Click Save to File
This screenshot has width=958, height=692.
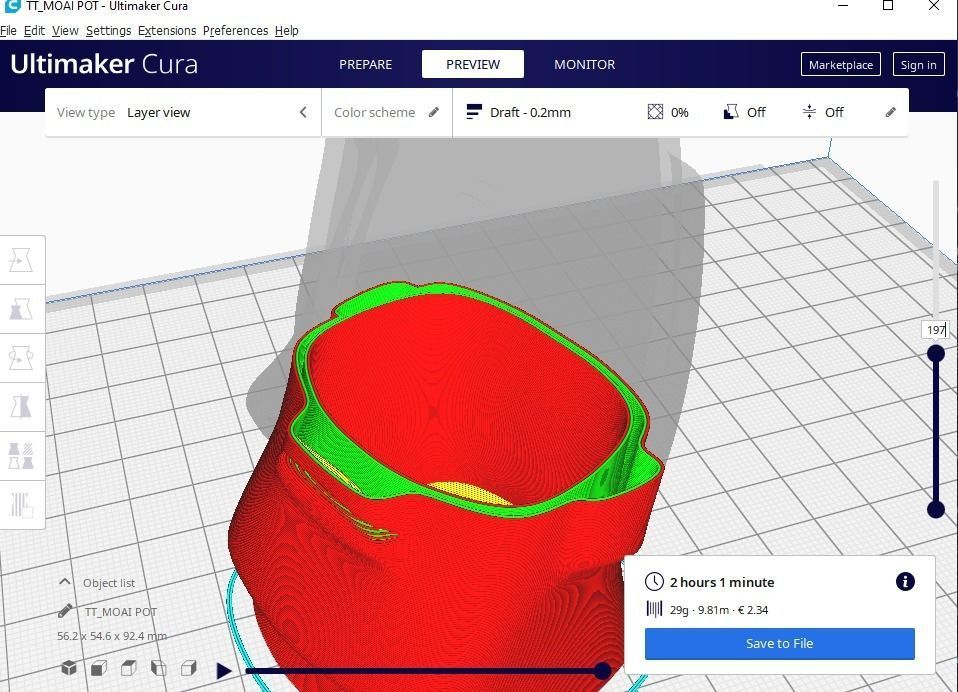pos(780,643)
